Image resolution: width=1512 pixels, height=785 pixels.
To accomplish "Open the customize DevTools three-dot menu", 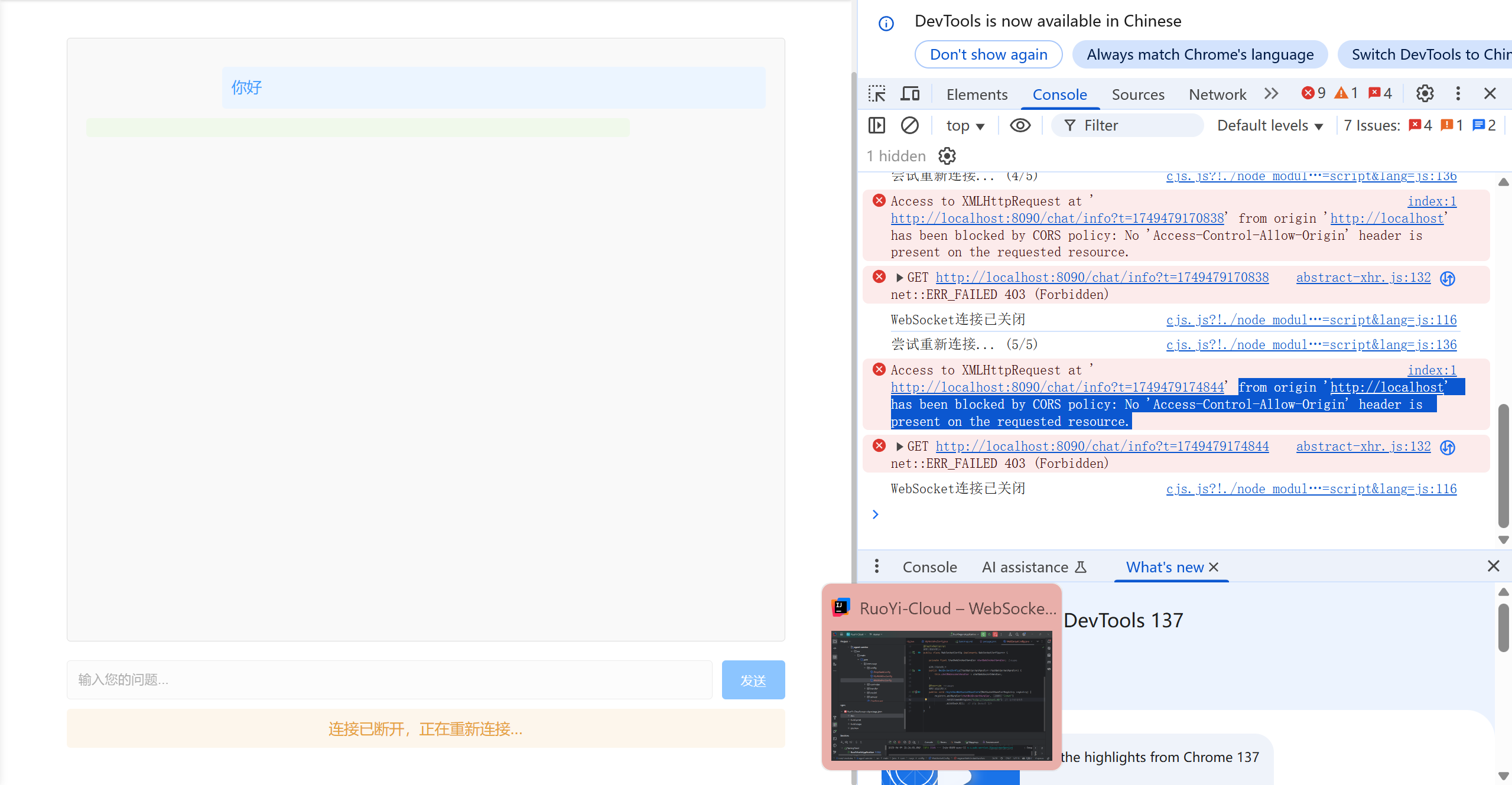I will (x=1457, y=93).
